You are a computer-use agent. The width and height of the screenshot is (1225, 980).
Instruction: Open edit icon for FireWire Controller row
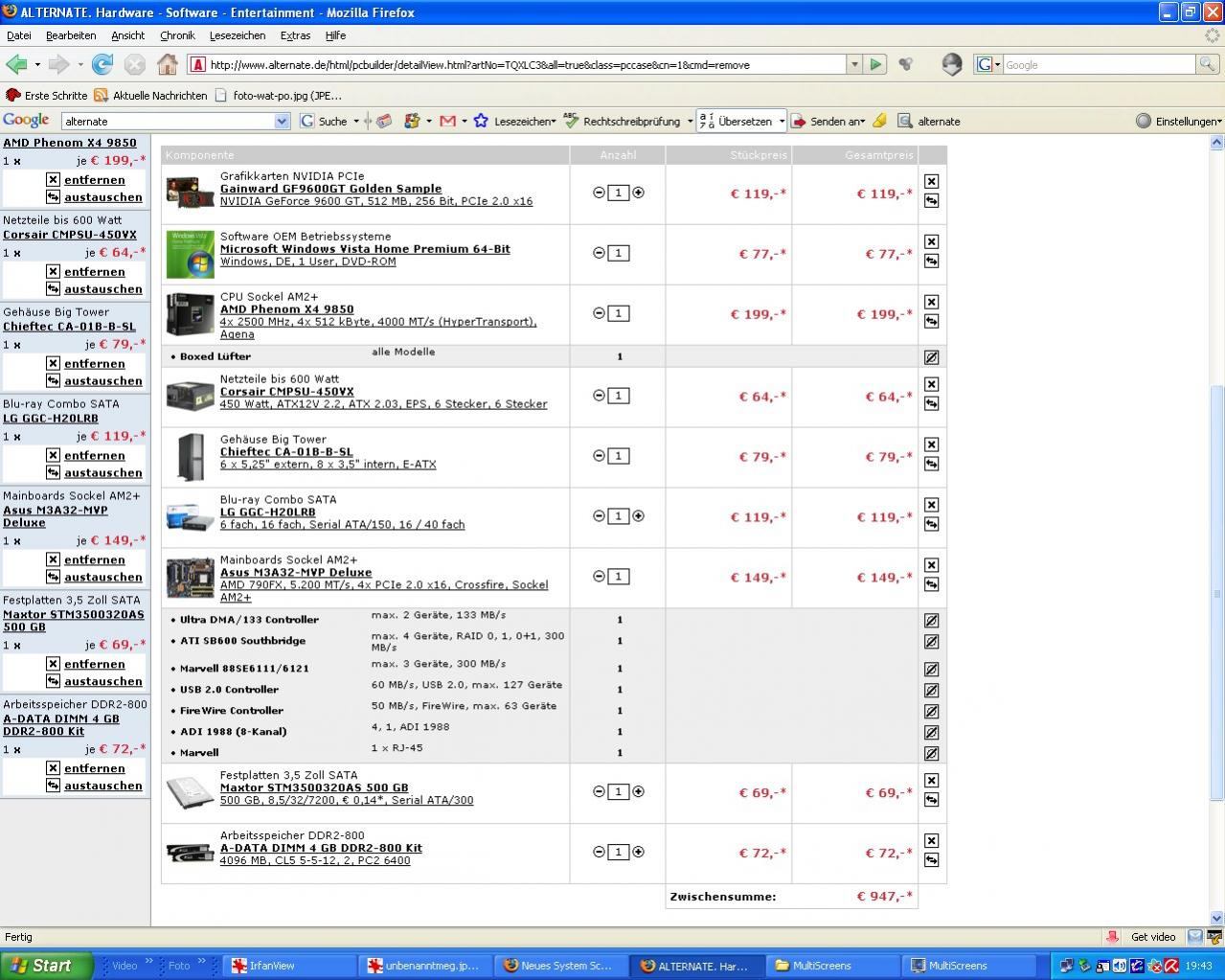[x=931, y=711]
